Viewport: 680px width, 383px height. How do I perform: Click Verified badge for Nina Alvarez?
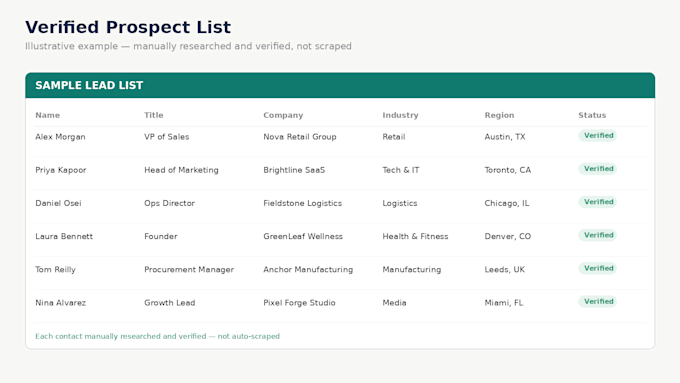tap(598, 301)
